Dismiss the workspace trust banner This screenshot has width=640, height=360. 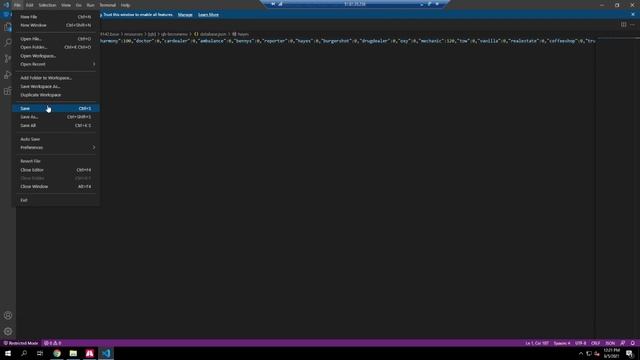click(x=633, y=14)
